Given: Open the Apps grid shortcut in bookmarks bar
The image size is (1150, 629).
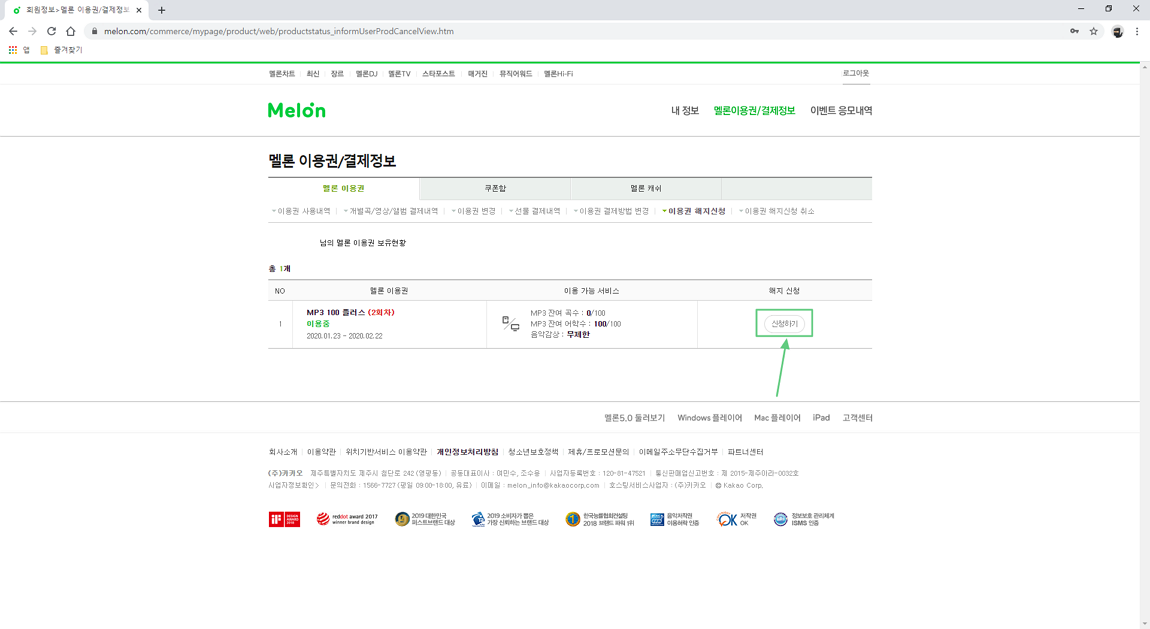Looking at the screenshot, I should tap(12, 50).
